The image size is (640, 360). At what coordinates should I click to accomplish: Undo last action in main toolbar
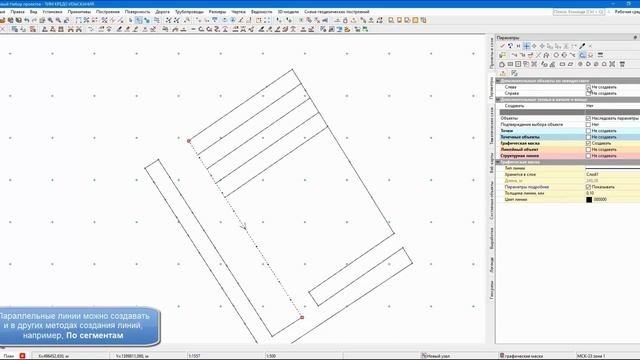click(27, 20)
